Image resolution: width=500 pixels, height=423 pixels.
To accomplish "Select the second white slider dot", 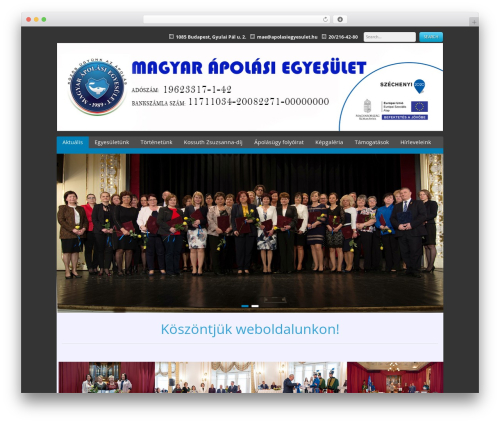I will [255, 306].
